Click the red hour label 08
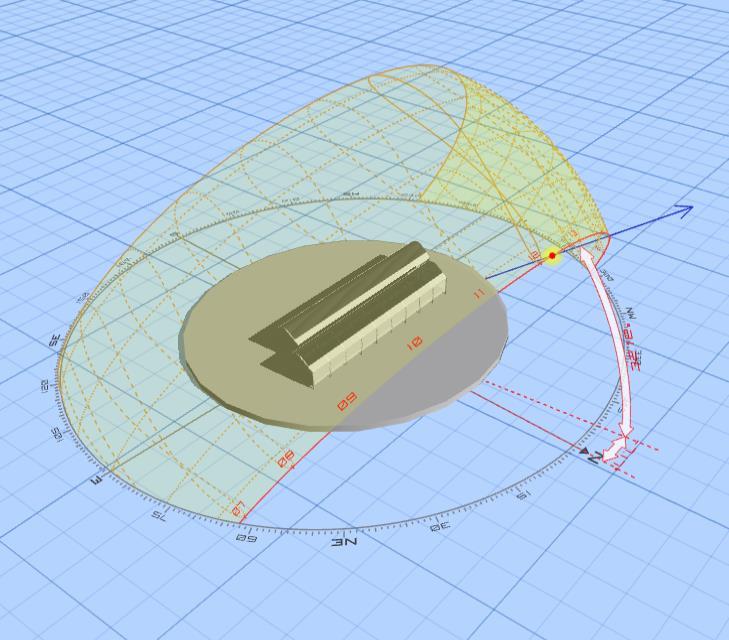Viewport: 729px width, 640px height. tap(285, 459)
